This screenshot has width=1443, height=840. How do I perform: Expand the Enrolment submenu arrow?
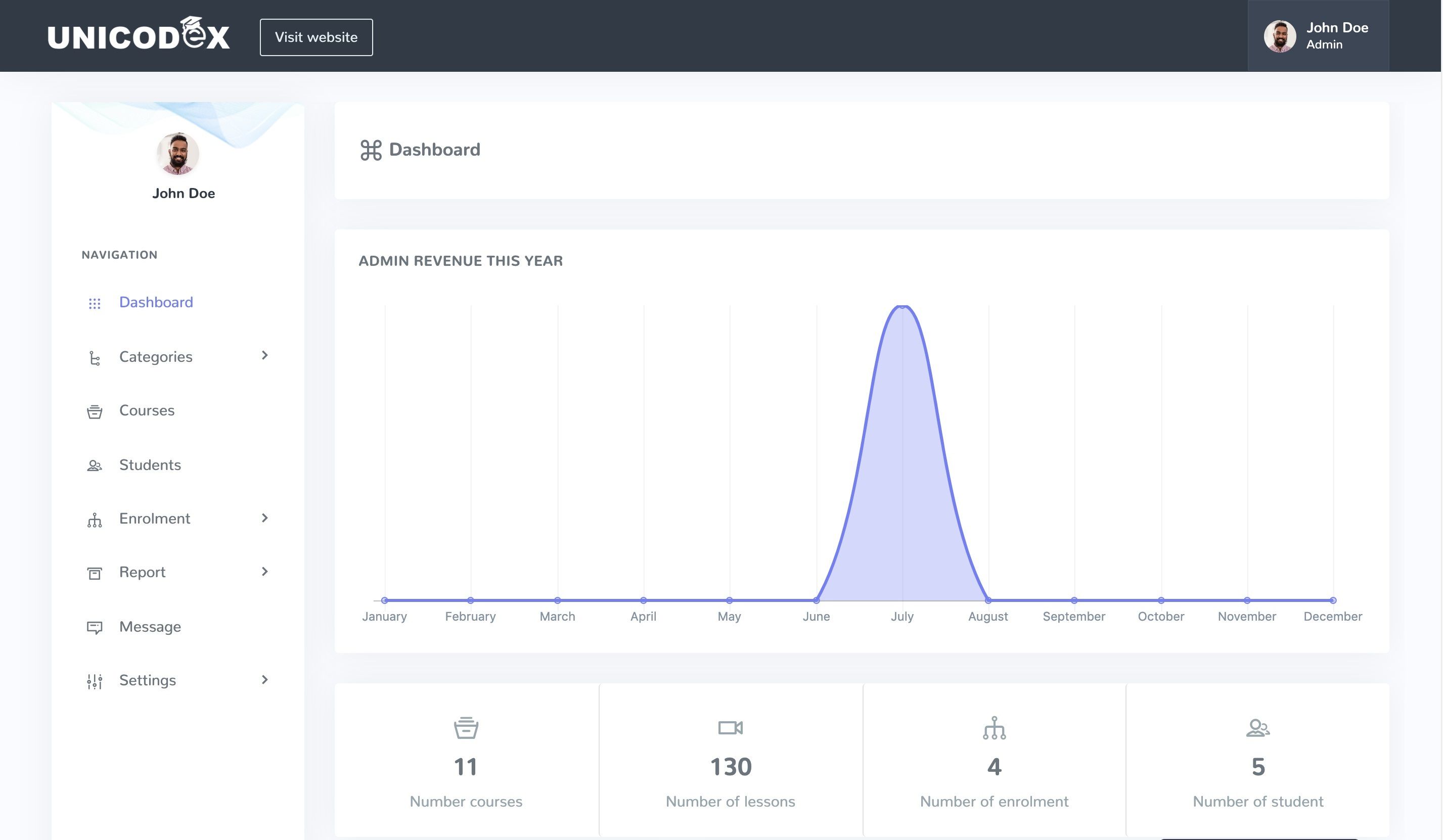click(264, 518)
